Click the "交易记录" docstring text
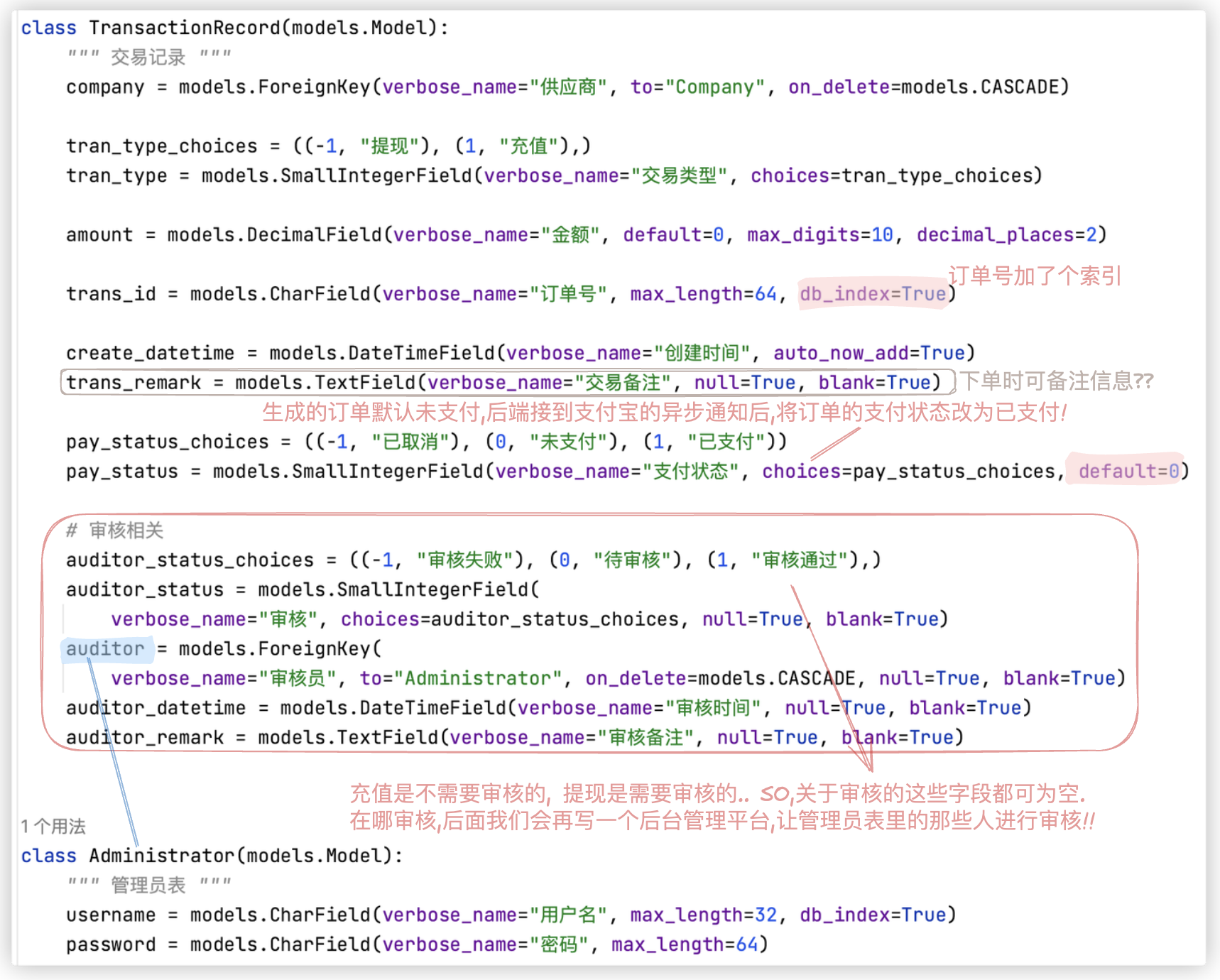Screen dimensions: 1220x980 (x=148, y=57)
